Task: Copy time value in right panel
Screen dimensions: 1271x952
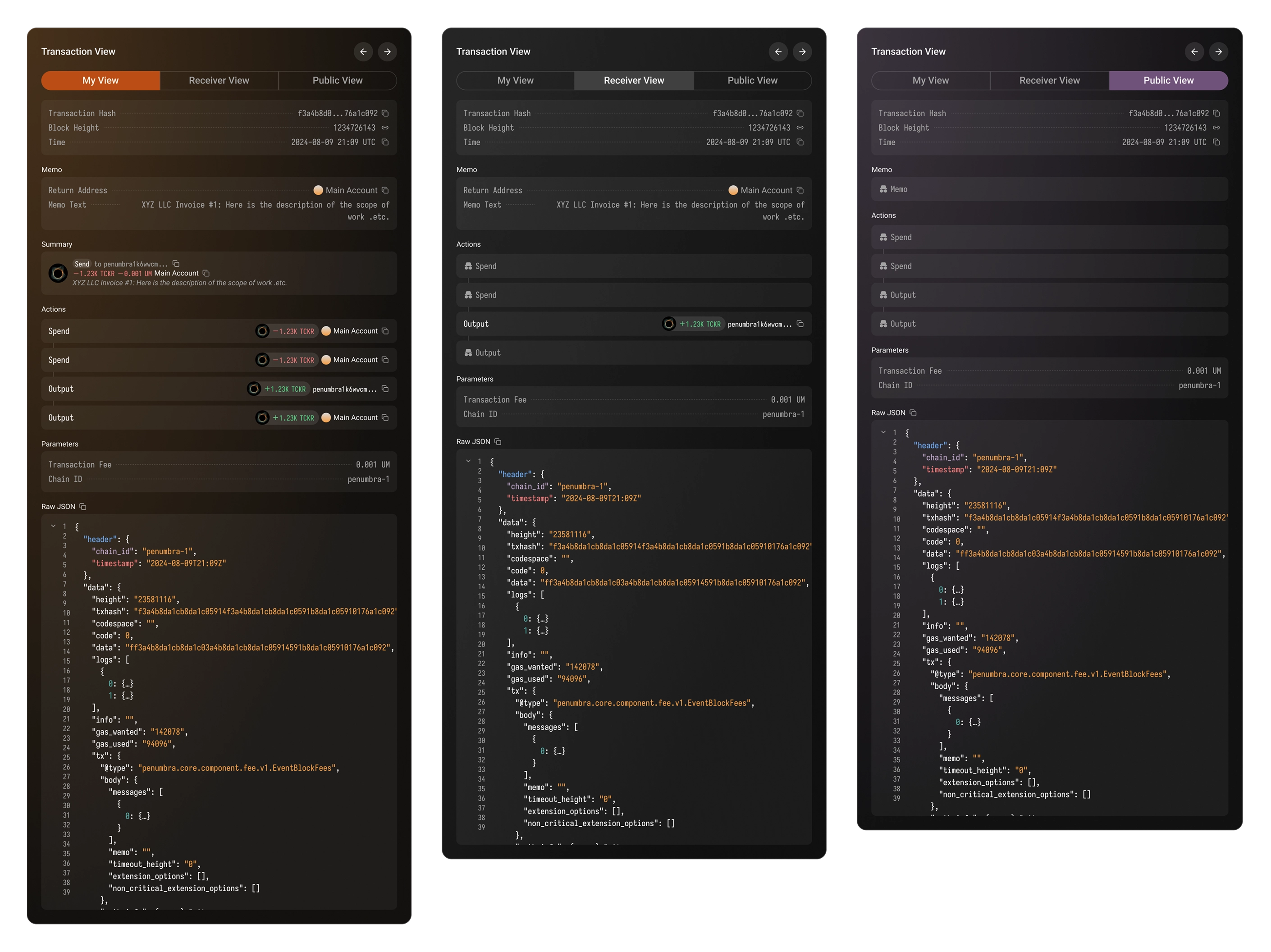Action: pyautogui.click(x=1216, y=142)
